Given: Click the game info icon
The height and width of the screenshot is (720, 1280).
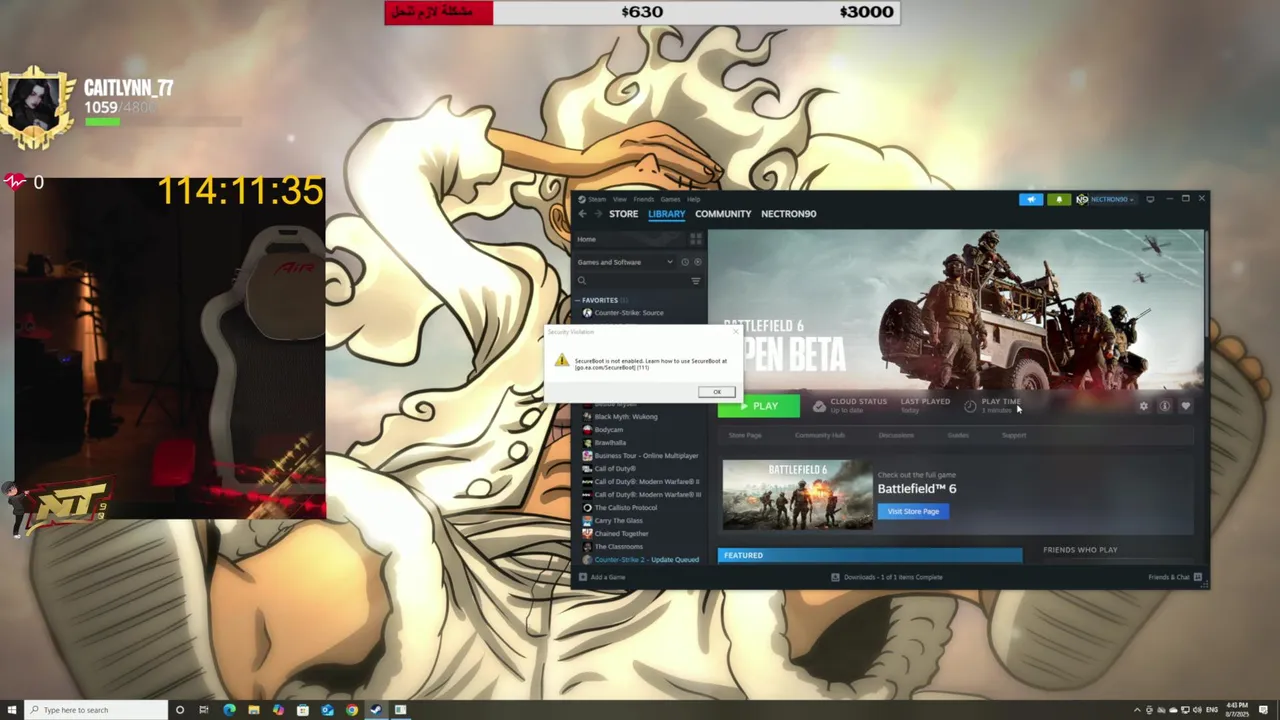Looking at the screenshot, I should [1165, 406].
